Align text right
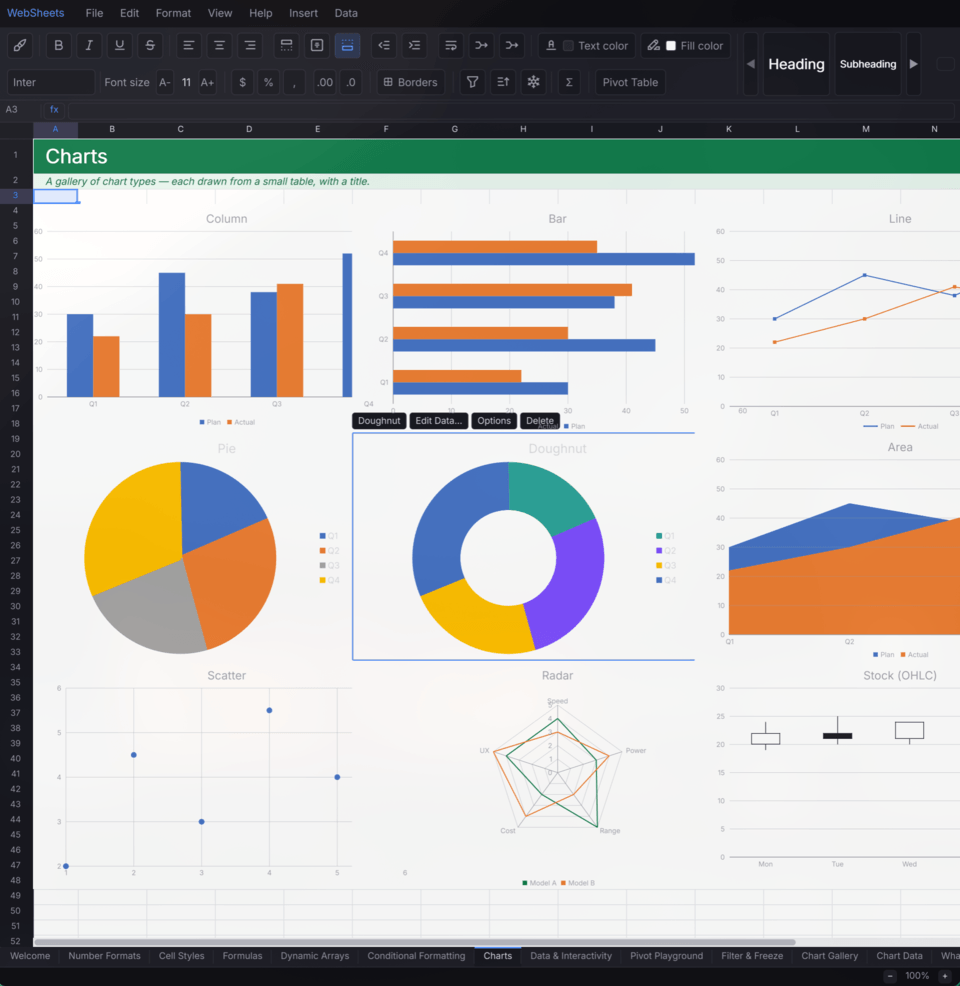 250,45
